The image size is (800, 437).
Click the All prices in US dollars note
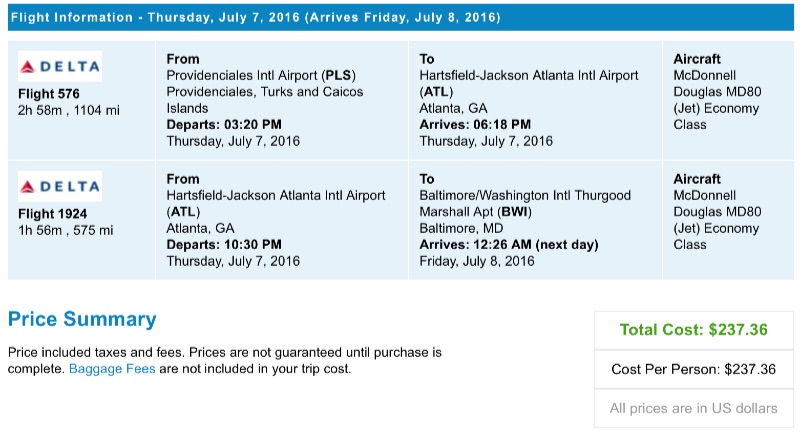(x=693, y=408)
